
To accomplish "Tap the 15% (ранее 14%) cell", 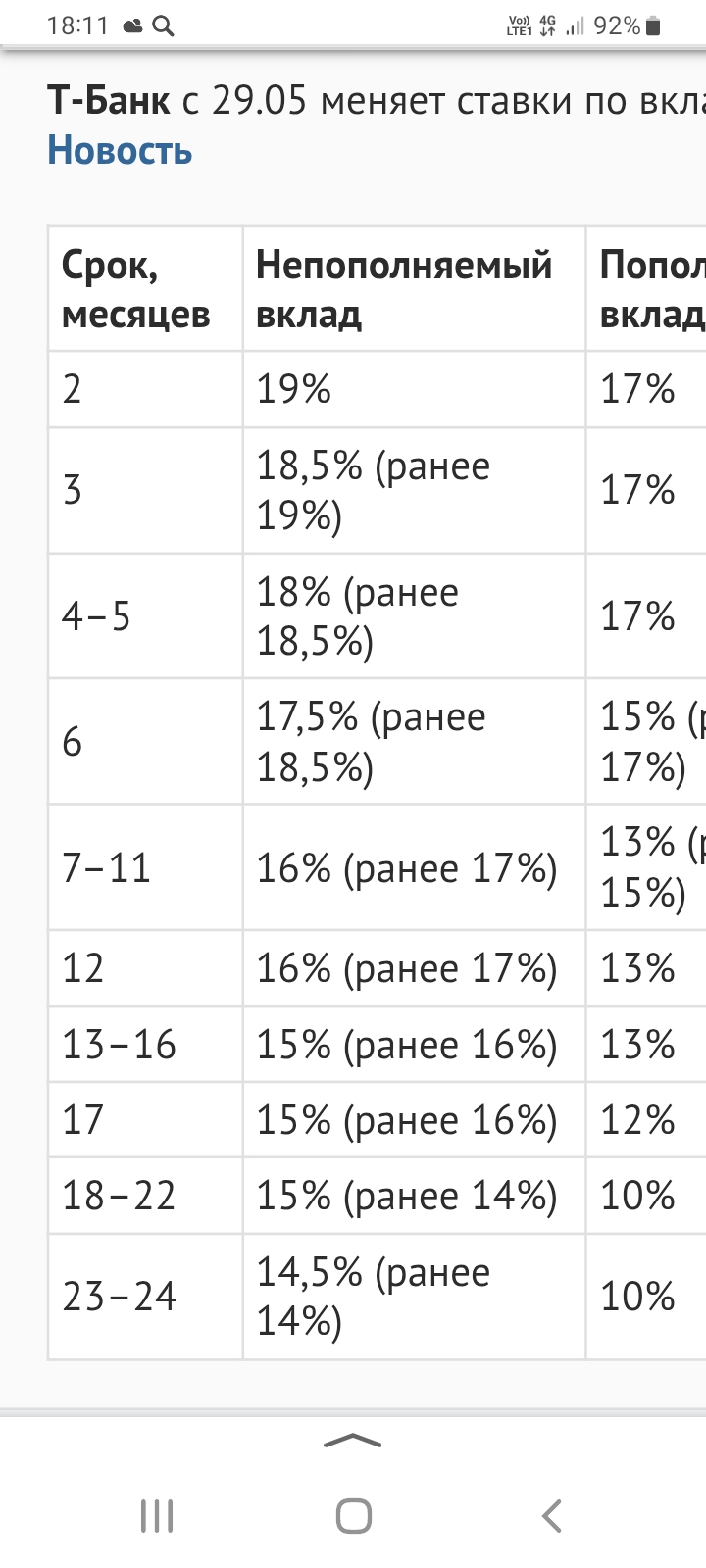I will click(x=414, y=1196).
